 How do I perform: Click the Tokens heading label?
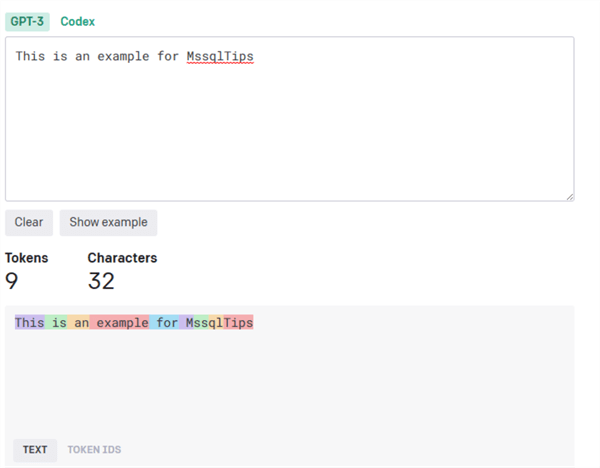point(27,258)
